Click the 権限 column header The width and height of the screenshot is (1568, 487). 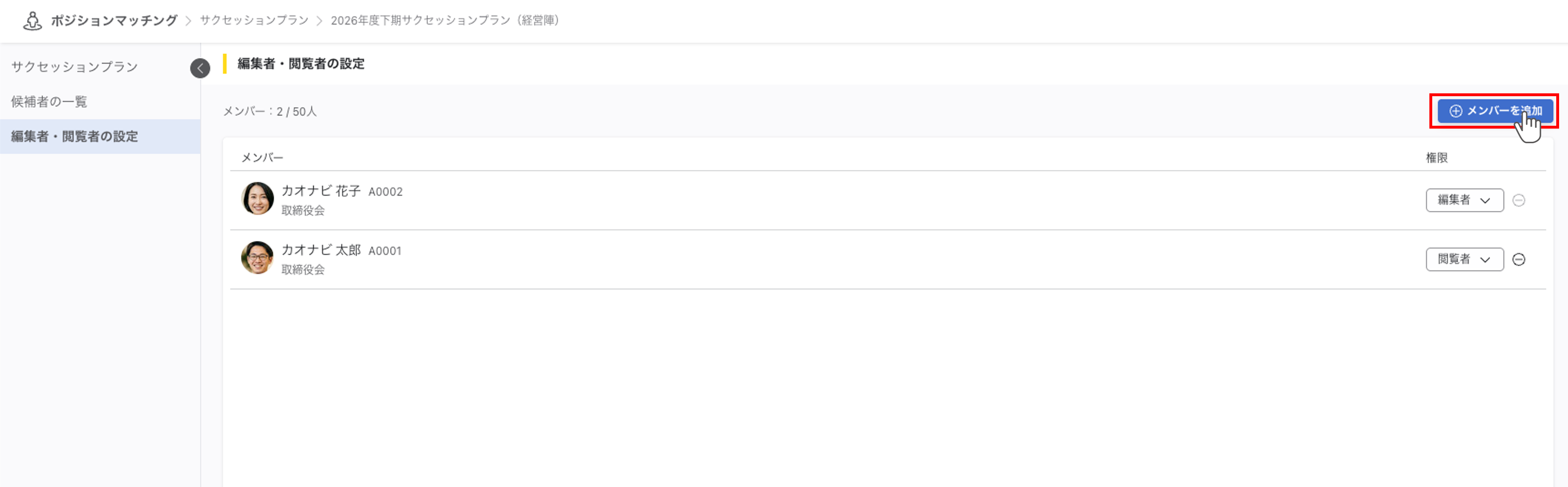(1437, 158)
